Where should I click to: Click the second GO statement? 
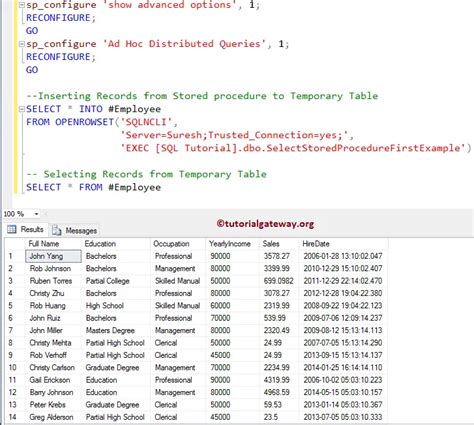32,70
